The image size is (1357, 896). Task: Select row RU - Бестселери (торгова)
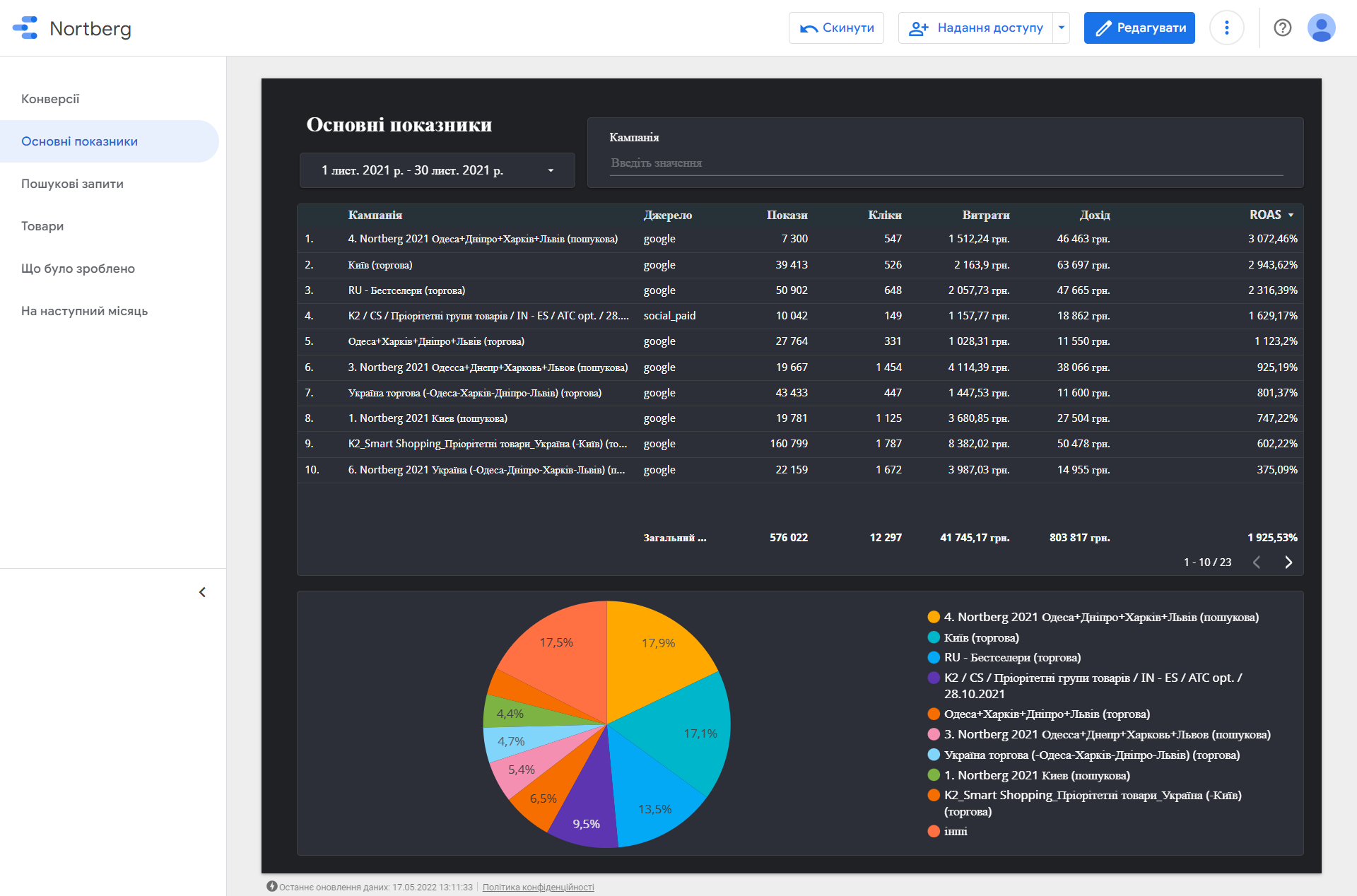click(x=800, y=290)
